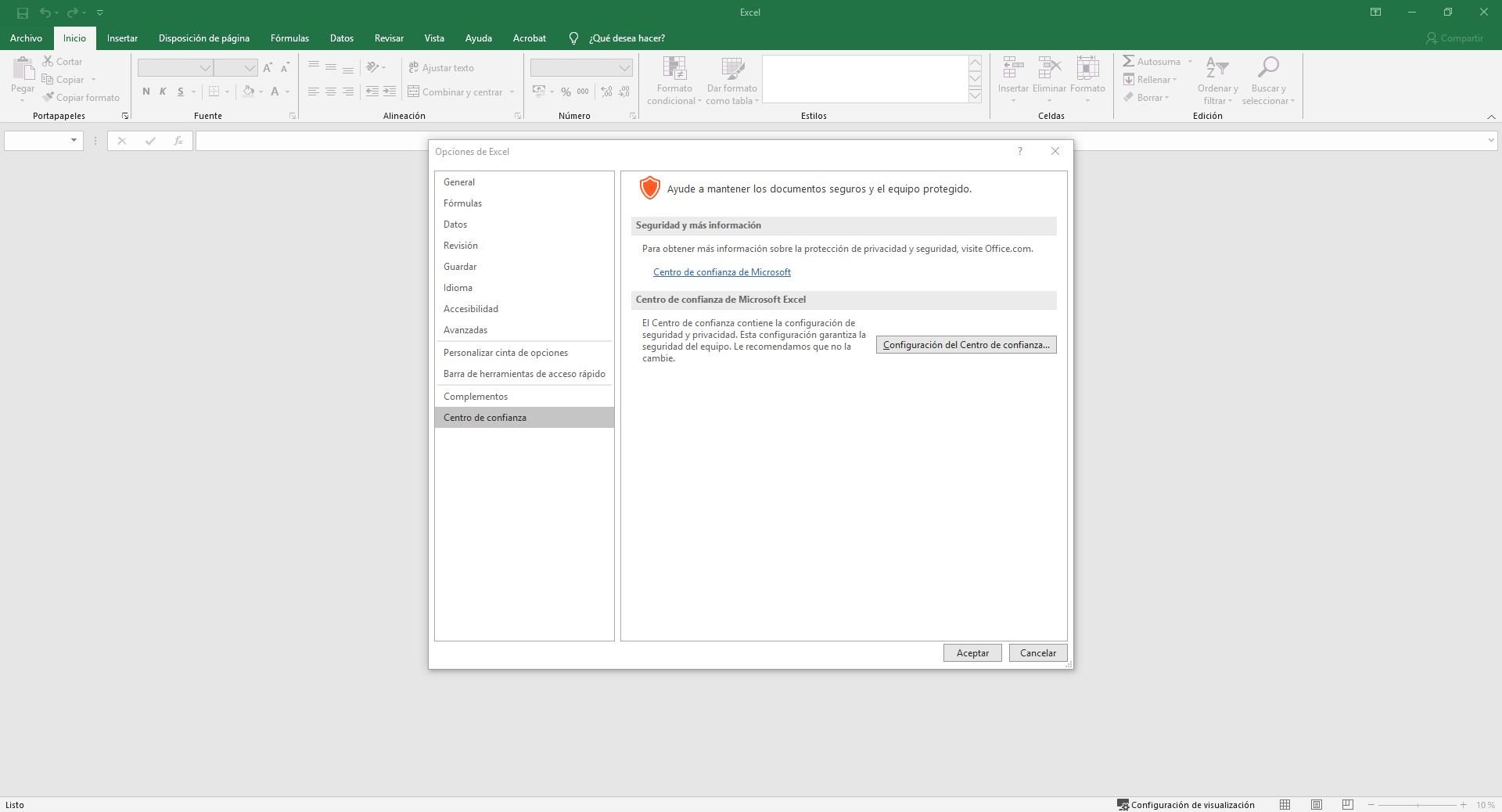This screenshot has width=1502, height=812.
Task: Click the increase indent icon
Action: point(390,92)
